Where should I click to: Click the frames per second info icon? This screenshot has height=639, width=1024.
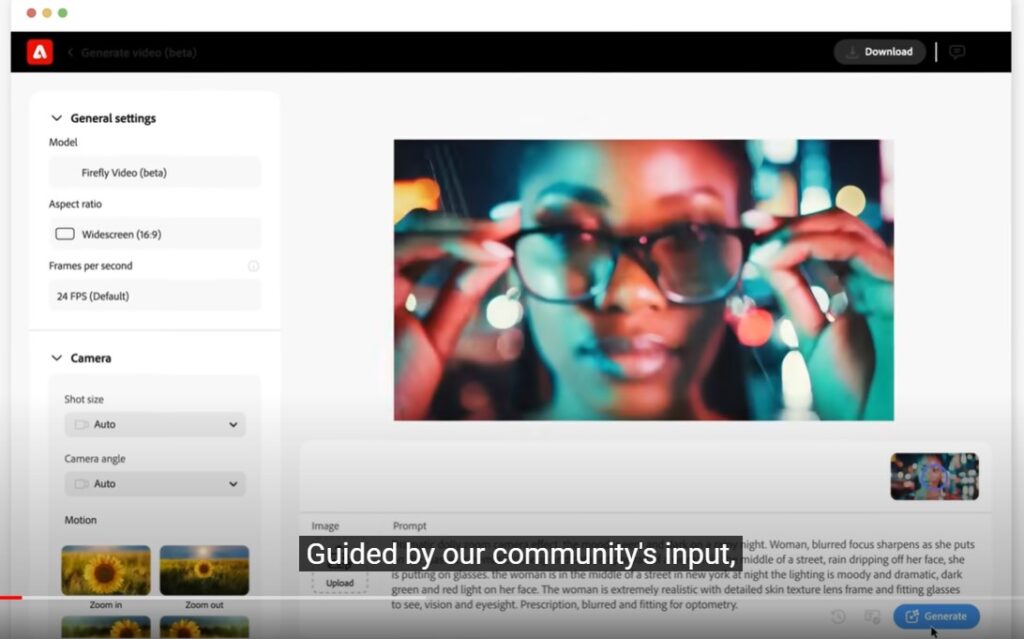click(253, 266)
